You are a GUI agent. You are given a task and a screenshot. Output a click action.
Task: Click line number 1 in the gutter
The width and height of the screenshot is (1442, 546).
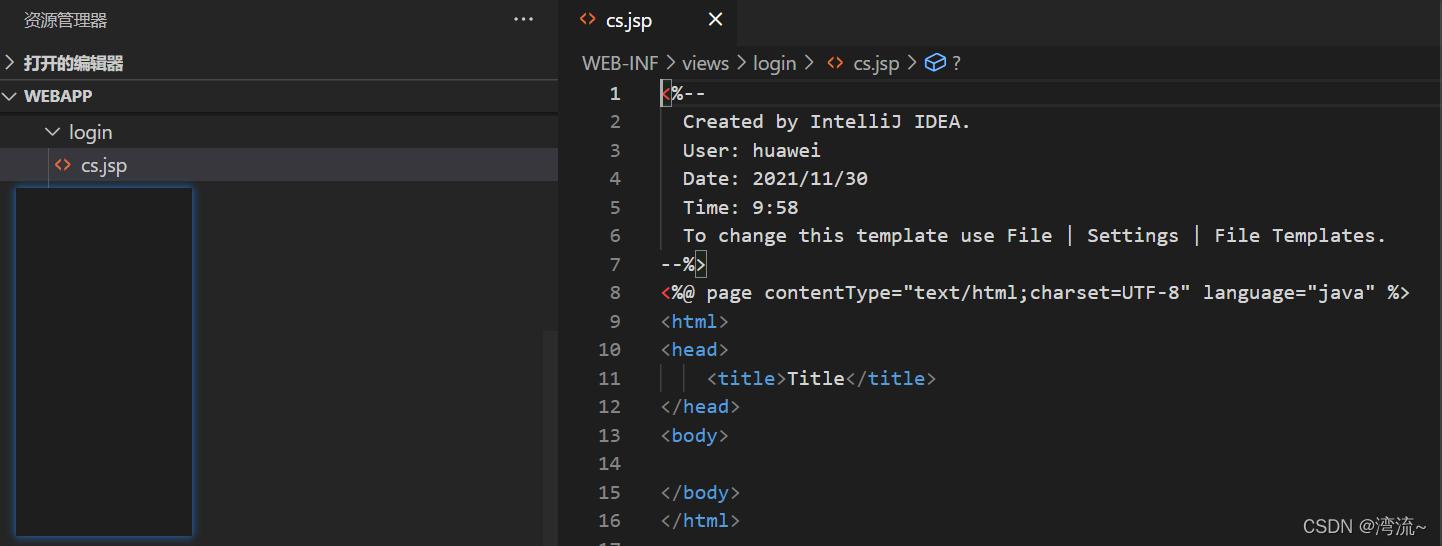pyautogui.click(x=615, y=94)
